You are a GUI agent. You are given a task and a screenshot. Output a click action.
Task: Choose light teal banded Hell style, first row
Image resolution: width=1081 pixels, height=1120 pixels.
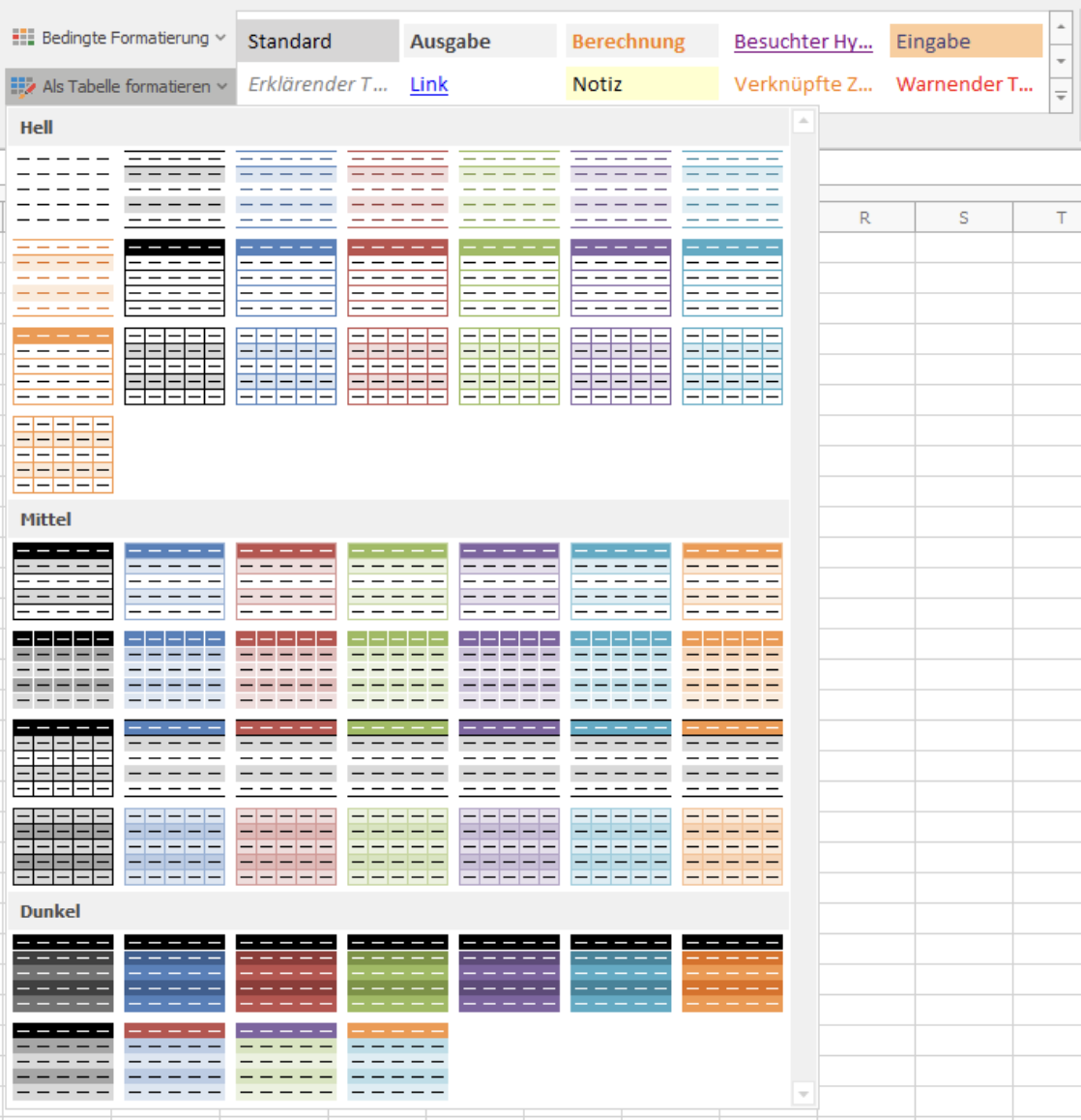733,190
